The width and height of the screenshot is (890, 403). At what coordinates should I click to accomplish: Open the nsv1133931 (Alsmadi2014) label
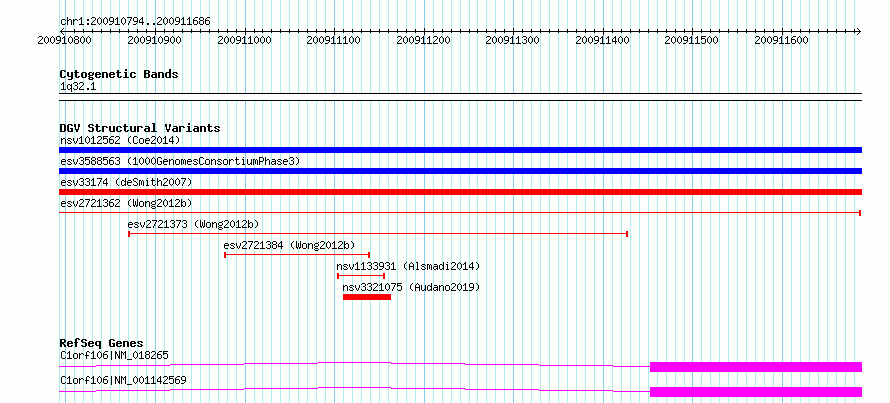(408, 266)
